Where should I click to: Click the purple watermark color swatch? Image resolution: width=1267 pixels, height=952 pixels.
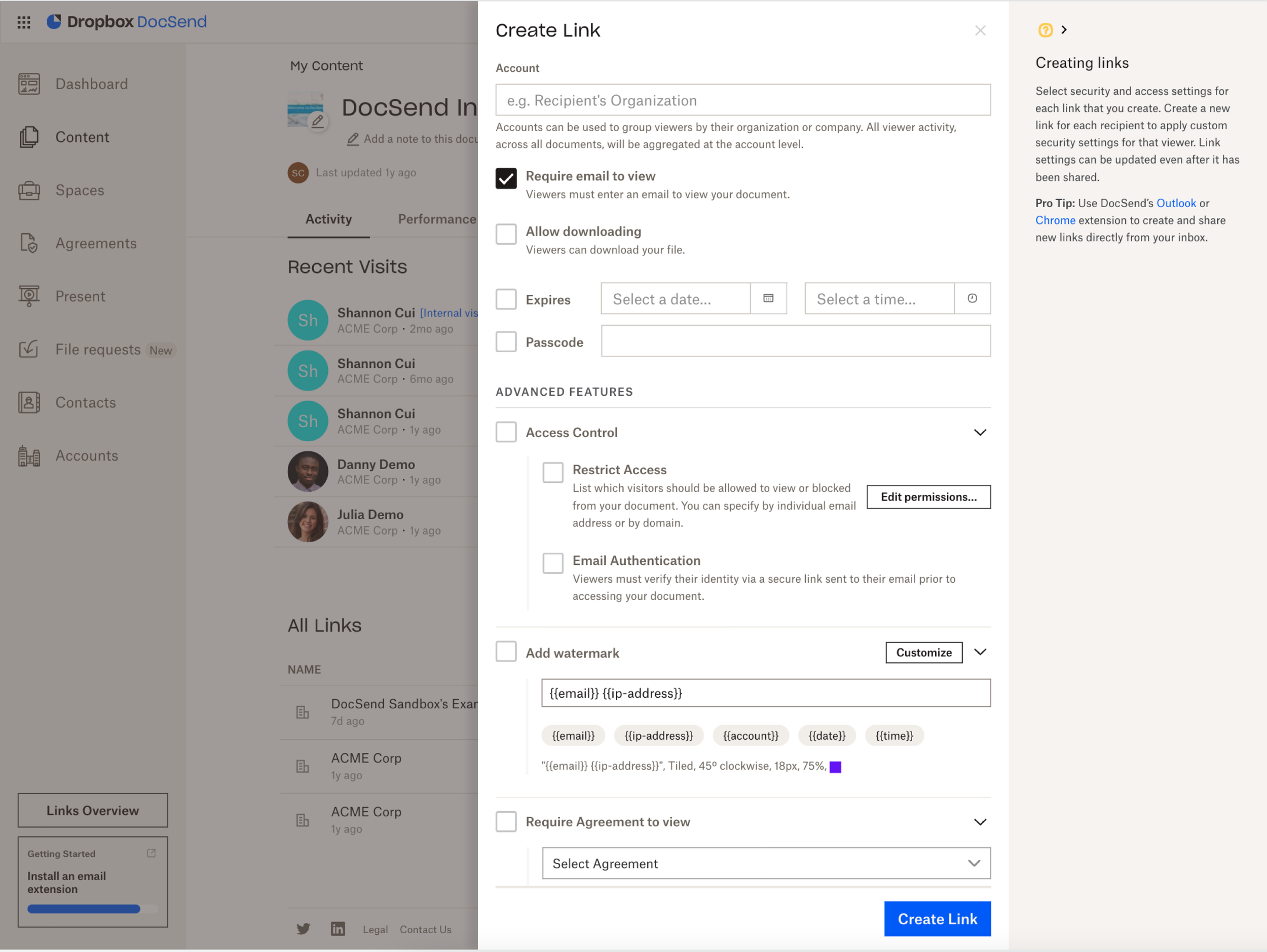(835, 767)
